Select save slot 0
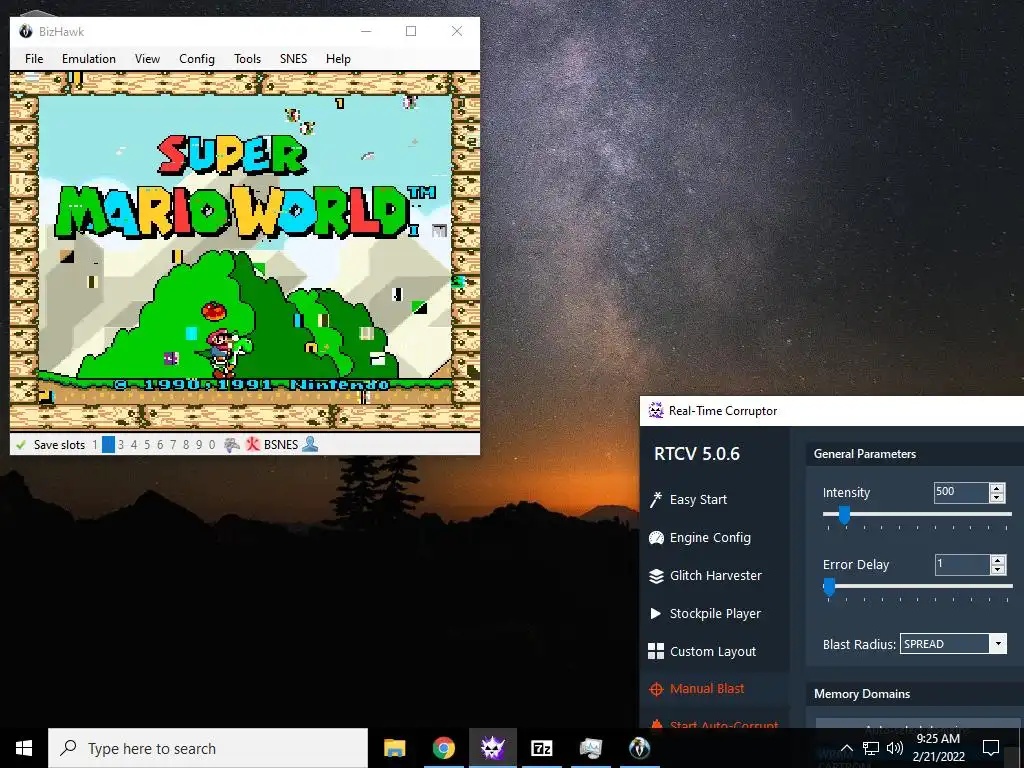The image size is (1024, 768). click(x=212, y=445)
